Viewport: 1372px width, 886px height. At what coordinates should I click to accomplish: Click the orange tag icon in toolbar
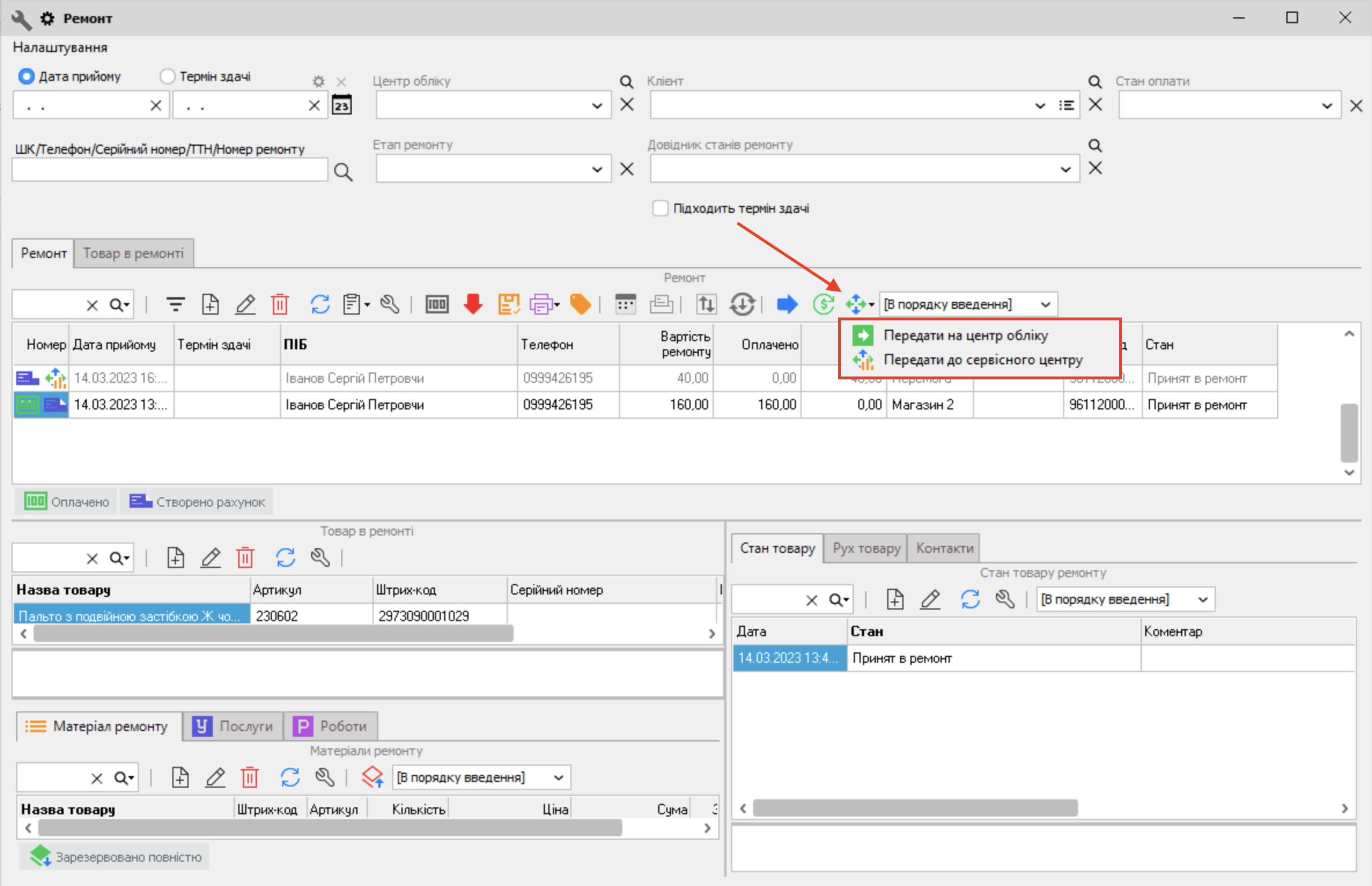[x=580, y=304]
